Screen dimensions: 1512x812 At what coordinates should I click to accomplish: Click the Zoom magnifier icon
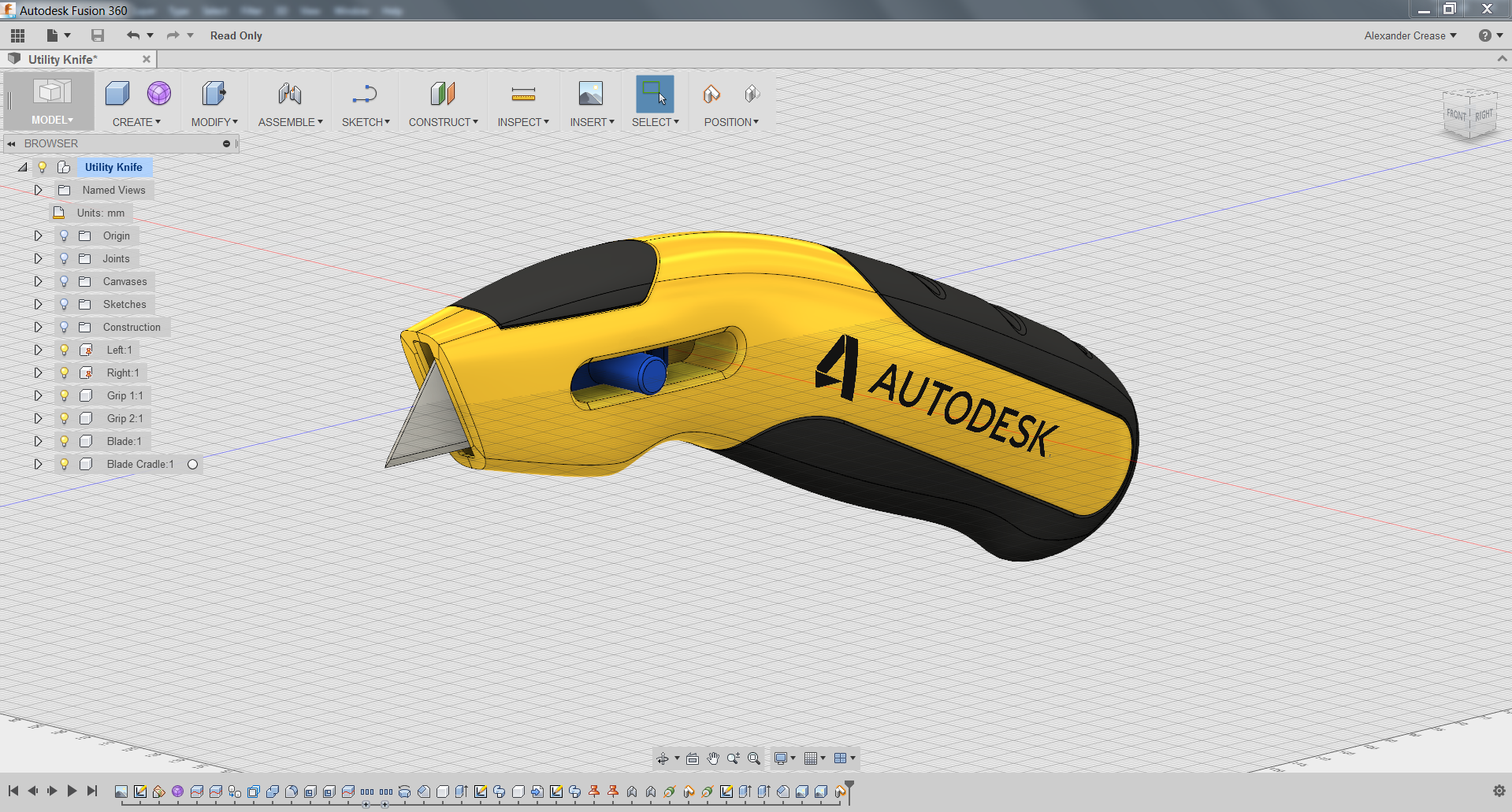point(734,758)
